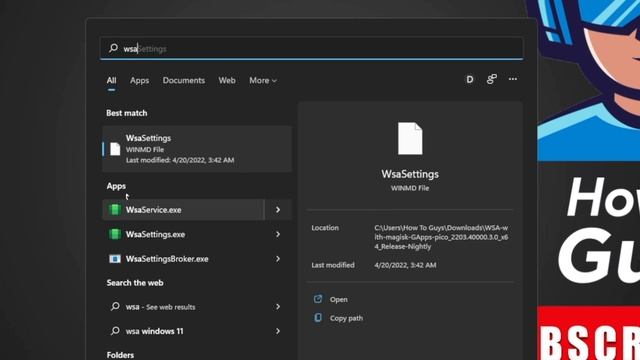The image size is (640, 360).
Task: Click the wsa search input field
Action: click(x=311, y=49)
